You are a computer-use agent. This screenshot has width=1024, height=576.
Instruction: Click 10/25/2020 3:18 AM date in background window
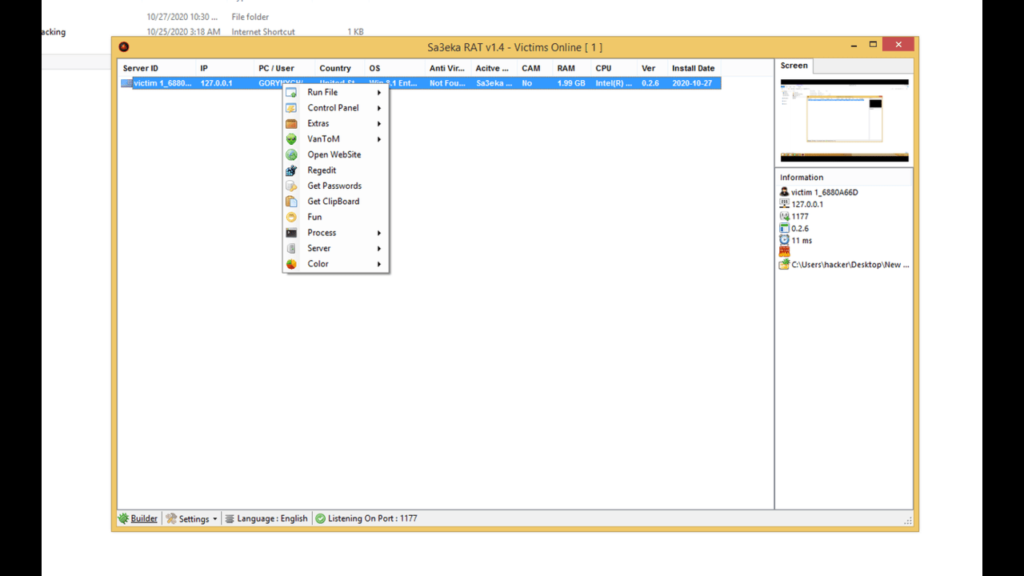point(183,31)
